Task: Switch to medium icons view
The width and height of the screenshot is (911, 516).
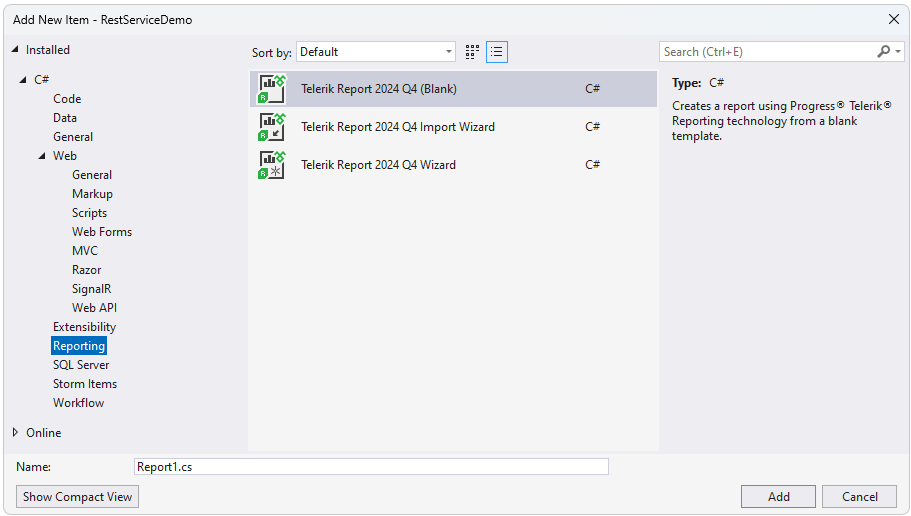Action: click(x=472, y=52)
